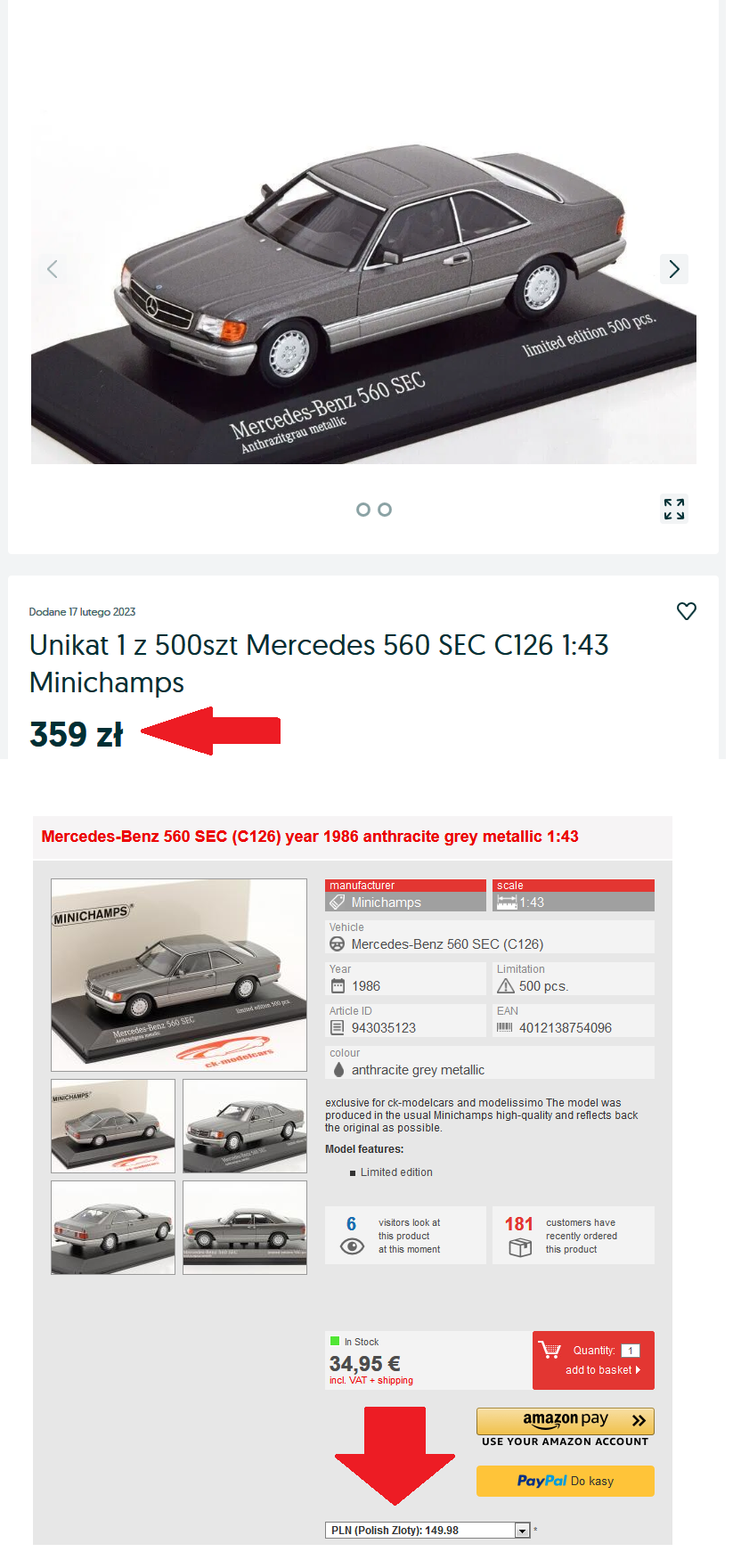This screenshot has height=1568, width=741.
Task: Open fullscreen image view icon
Action: pyautogui.click(x=674, y=509)
